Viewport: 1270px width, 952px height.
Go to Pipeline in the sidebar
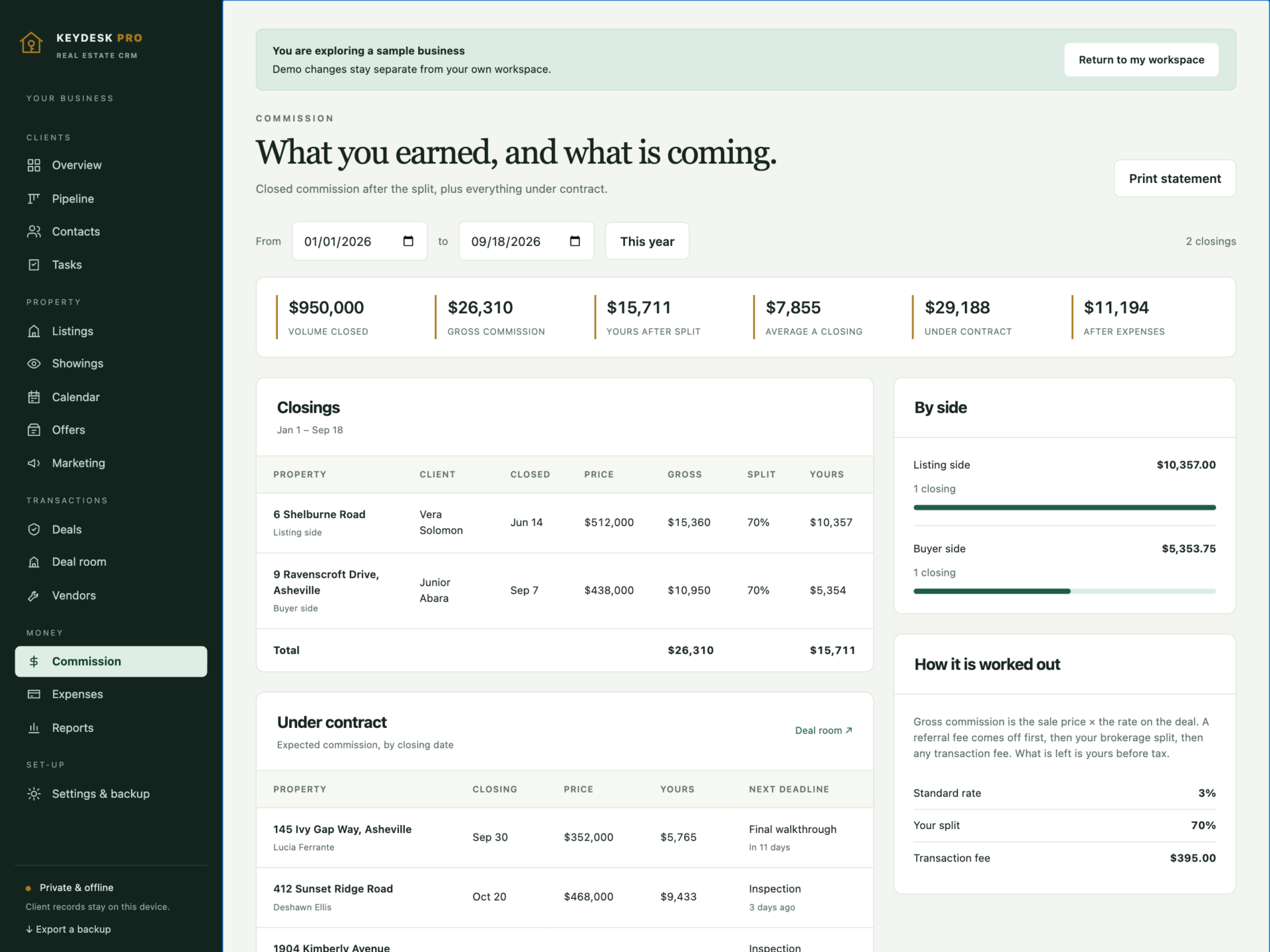(x=111, y=198)
